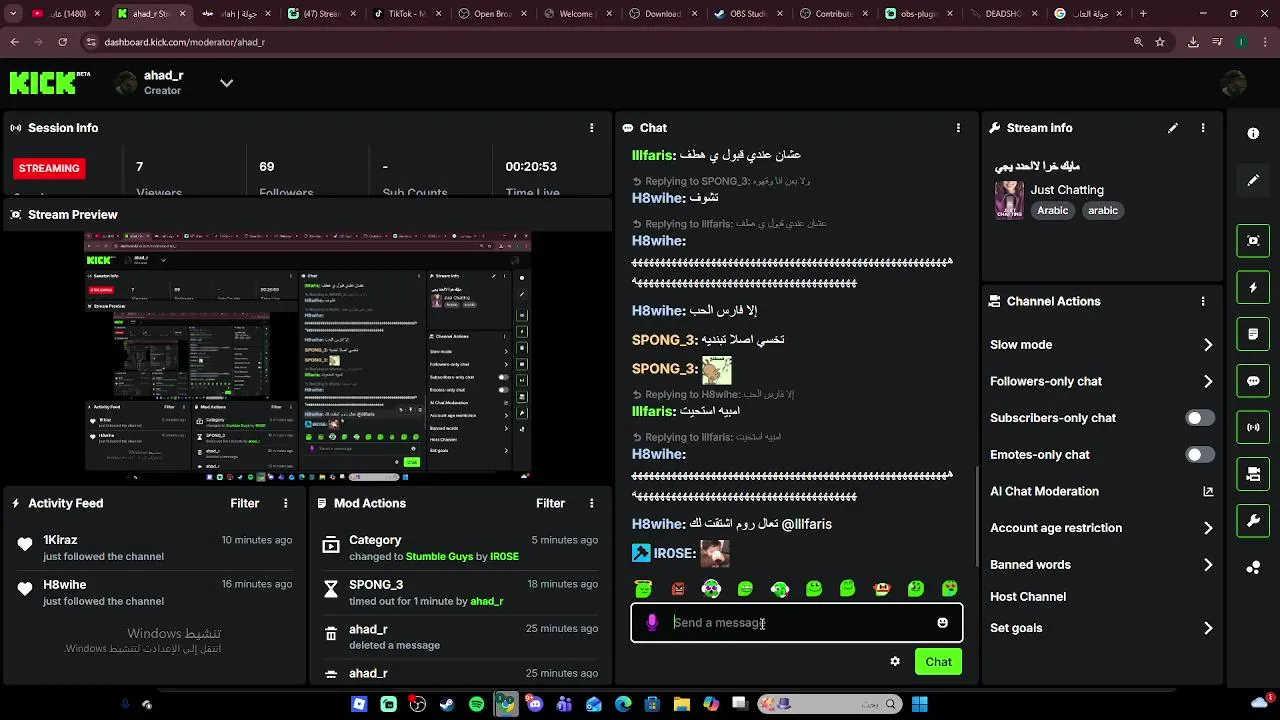Switch to the DEADSHOT browser tab
Image resolution: width=1280 pixels, height=720 pixels.
tap(1003, 14)
